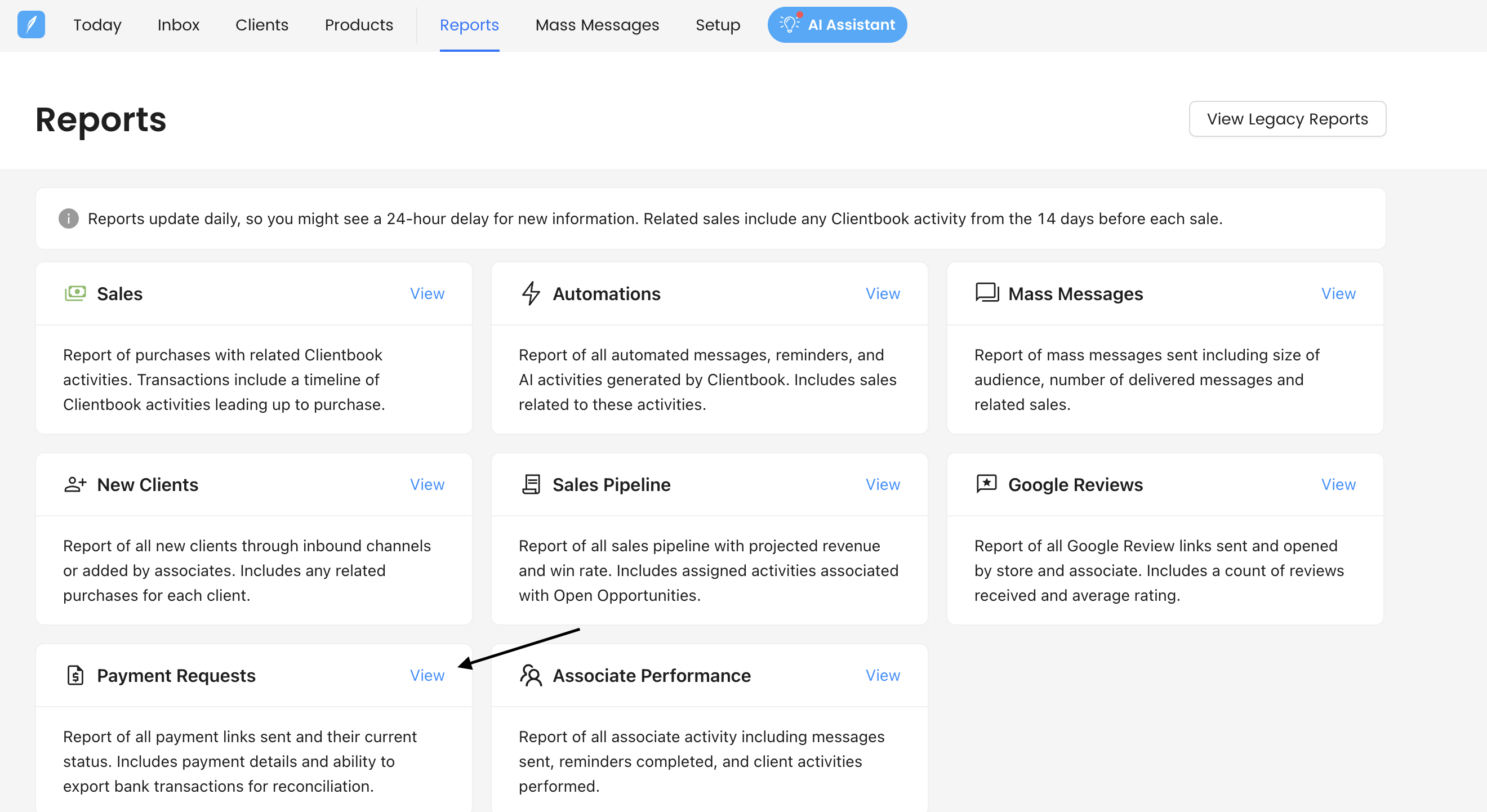Open the AI Assistant button
Screen dimensions: 1487x812
pos(837,25)
